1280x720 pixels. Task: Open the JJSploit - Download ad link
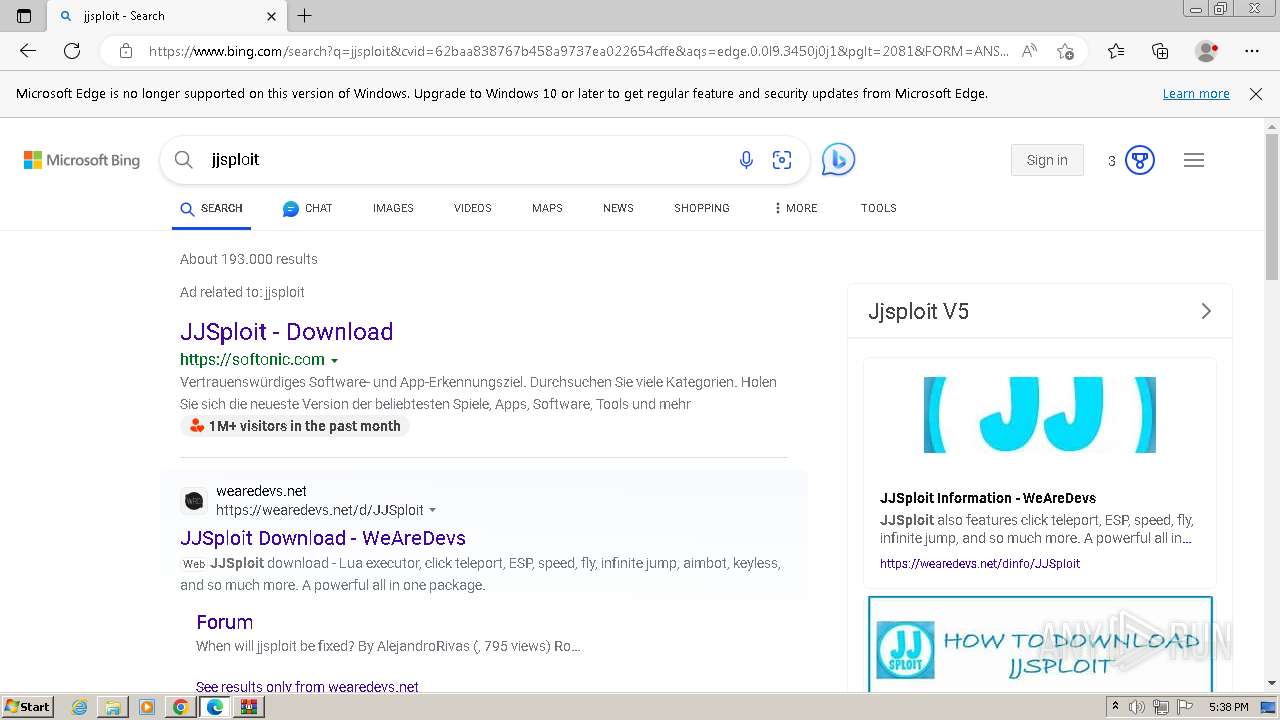click(286, 332)
